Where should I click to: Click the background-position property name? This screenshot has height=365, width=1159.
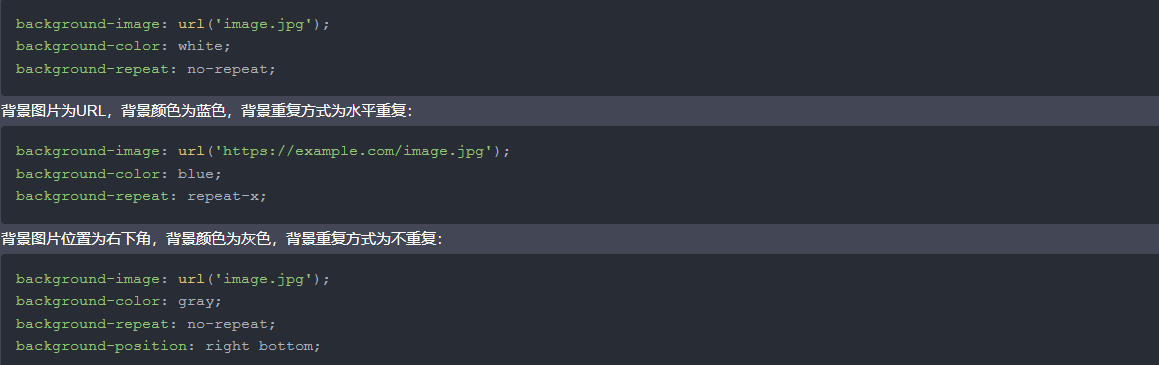pyautogui.click(x=101, y=346)
